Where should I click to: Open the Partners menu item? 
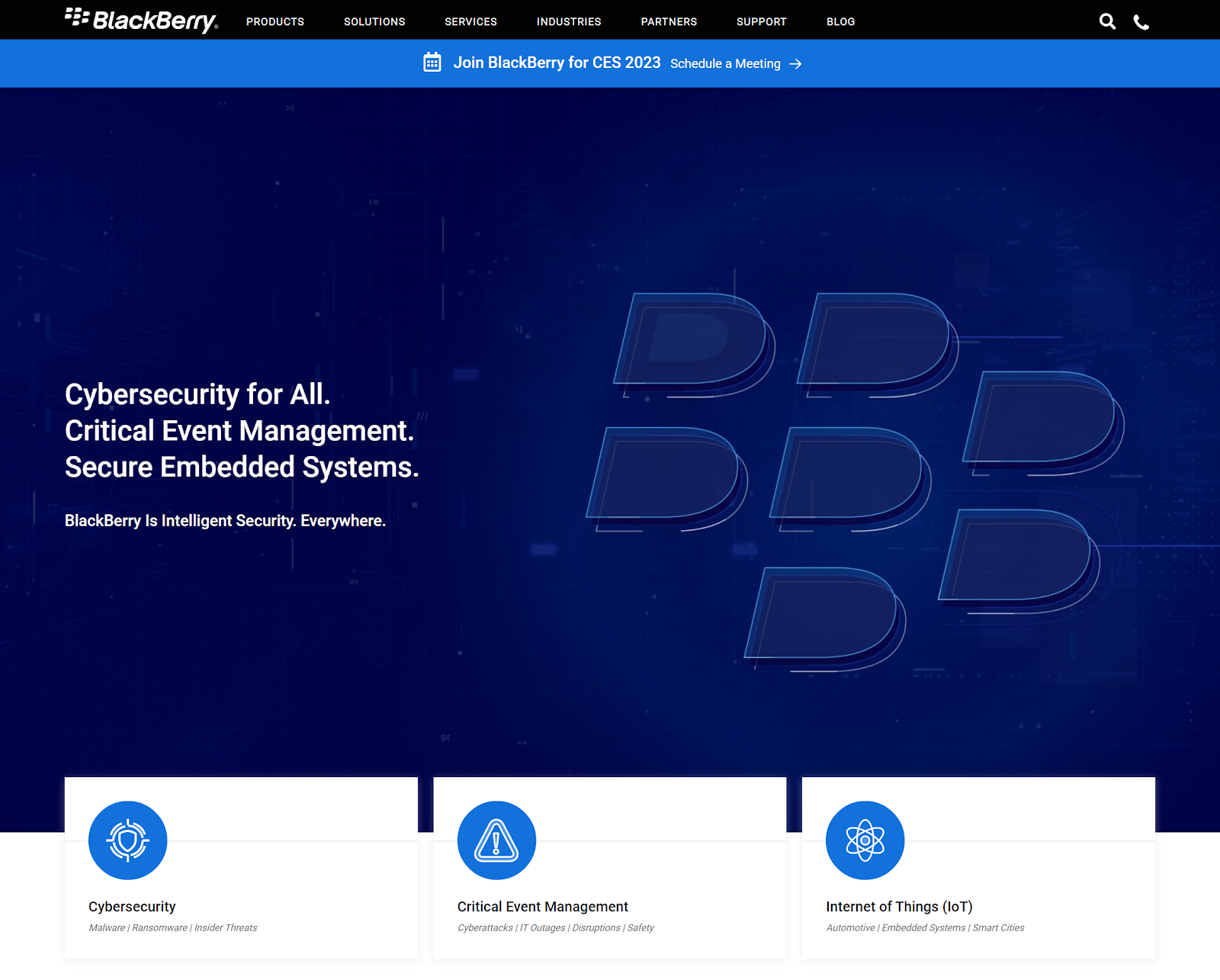669,21
